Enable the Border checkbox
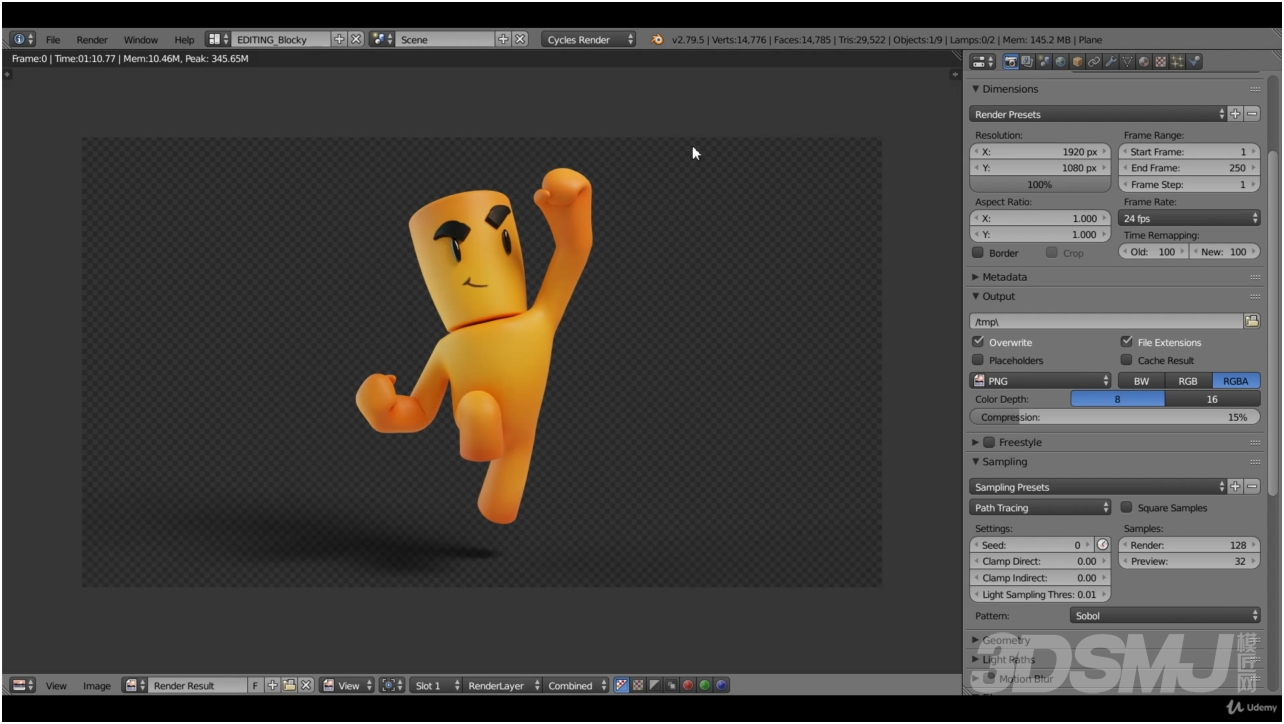This screenshot has height=724, width=1284. (x=978, y=253)
